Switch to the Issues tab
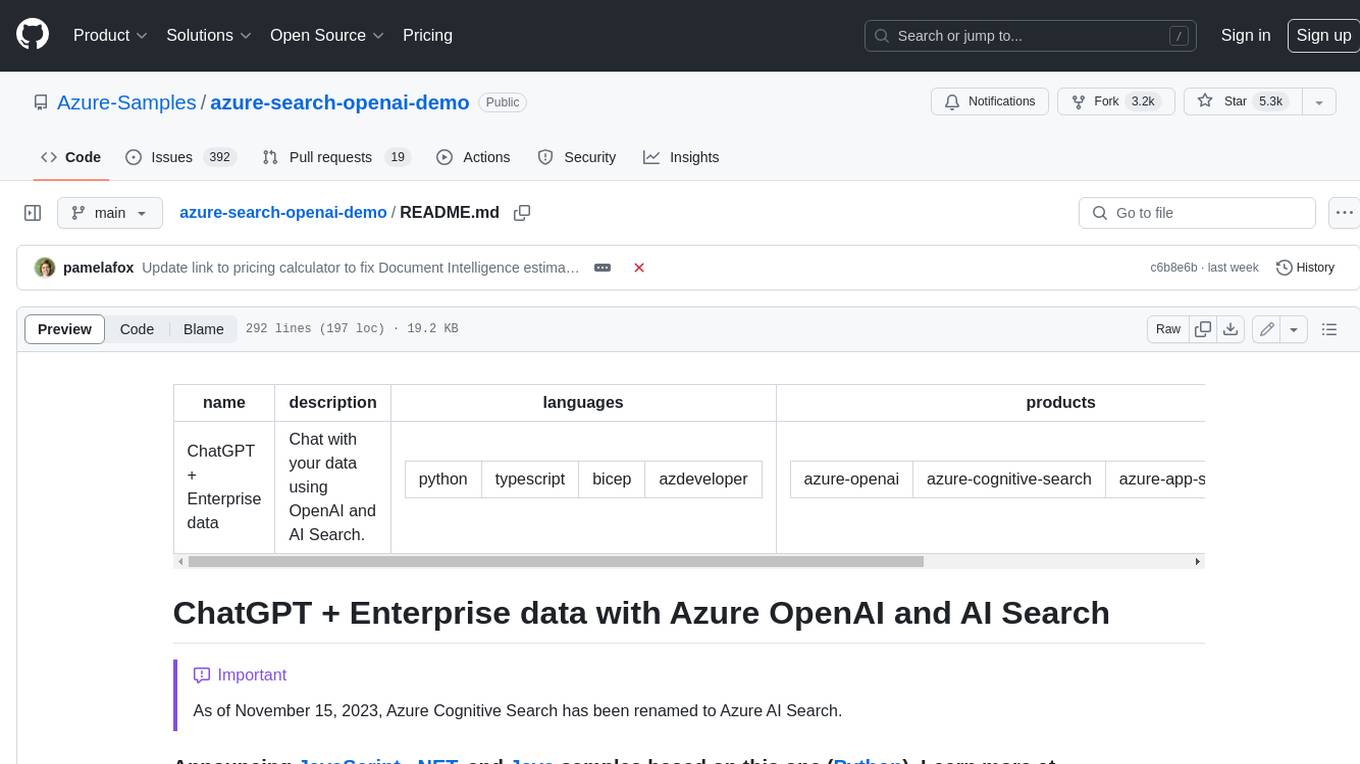 (x=180, y=157)
